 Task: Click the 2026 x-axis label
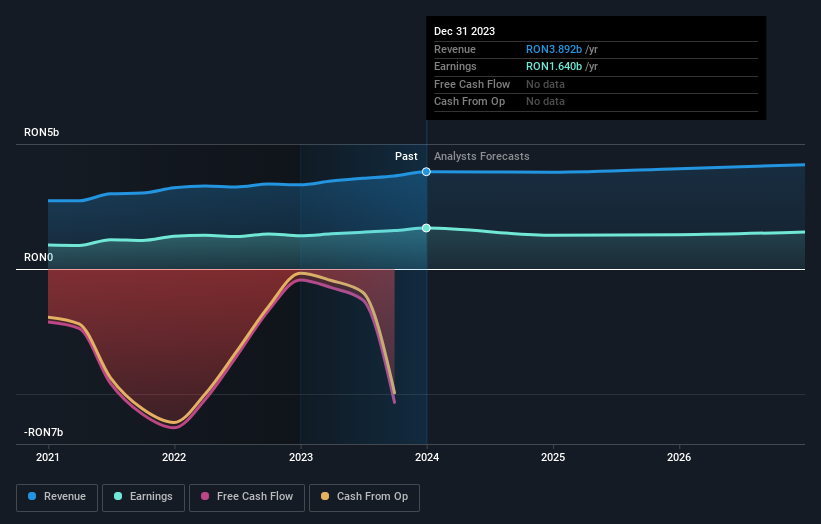click(679, 457)
